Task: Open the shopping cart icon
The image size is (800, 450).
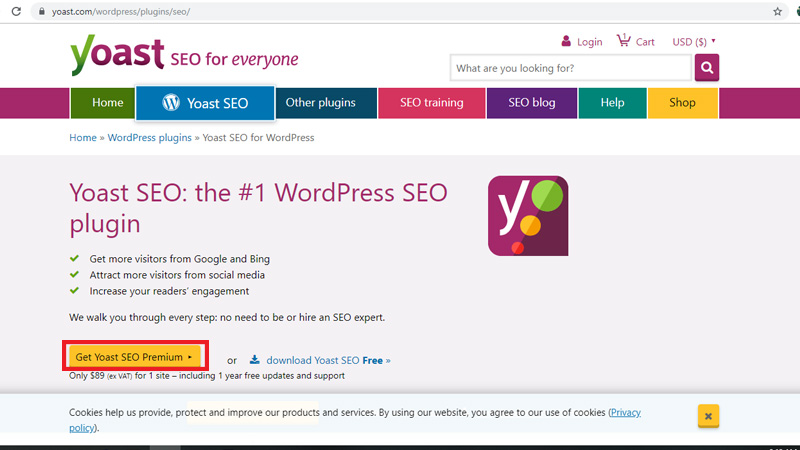Action: 623,40
